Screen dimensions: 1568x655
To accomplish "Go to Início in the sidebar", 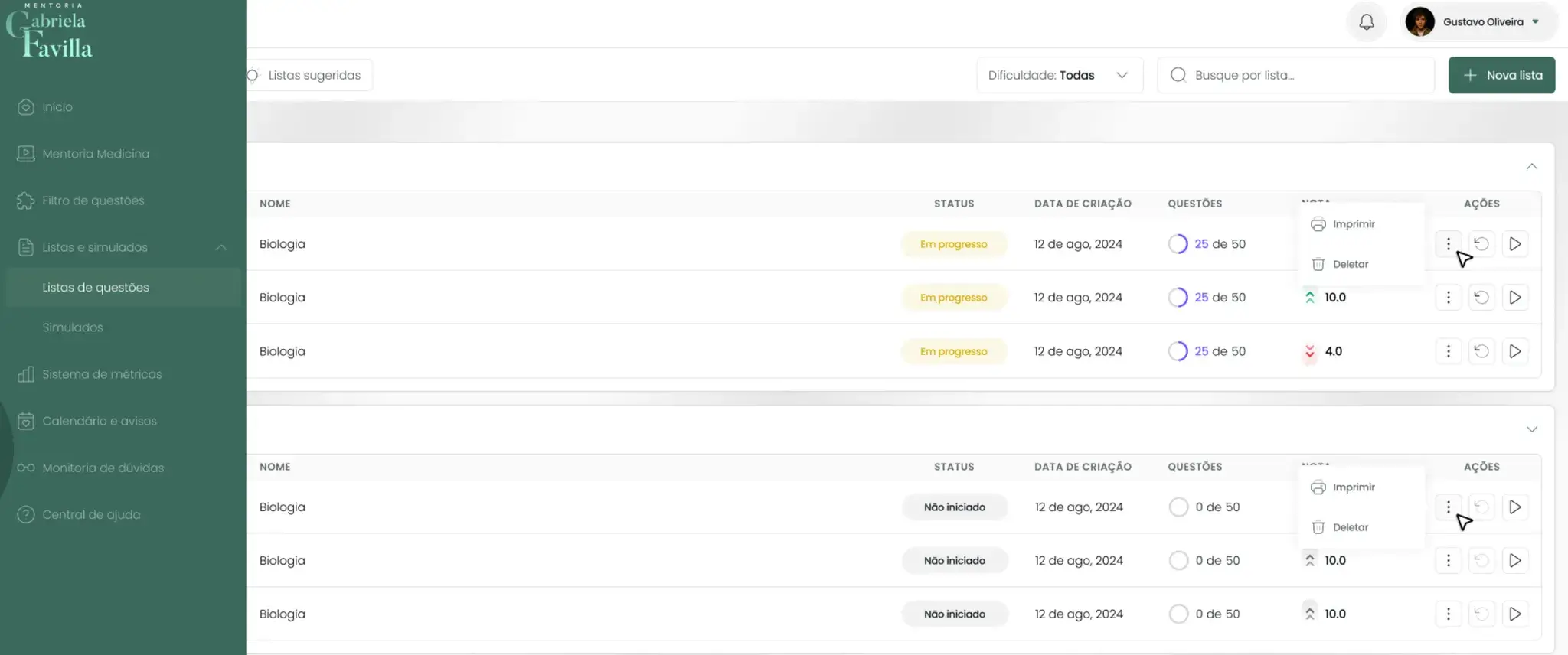I will [x=46, y=107].
